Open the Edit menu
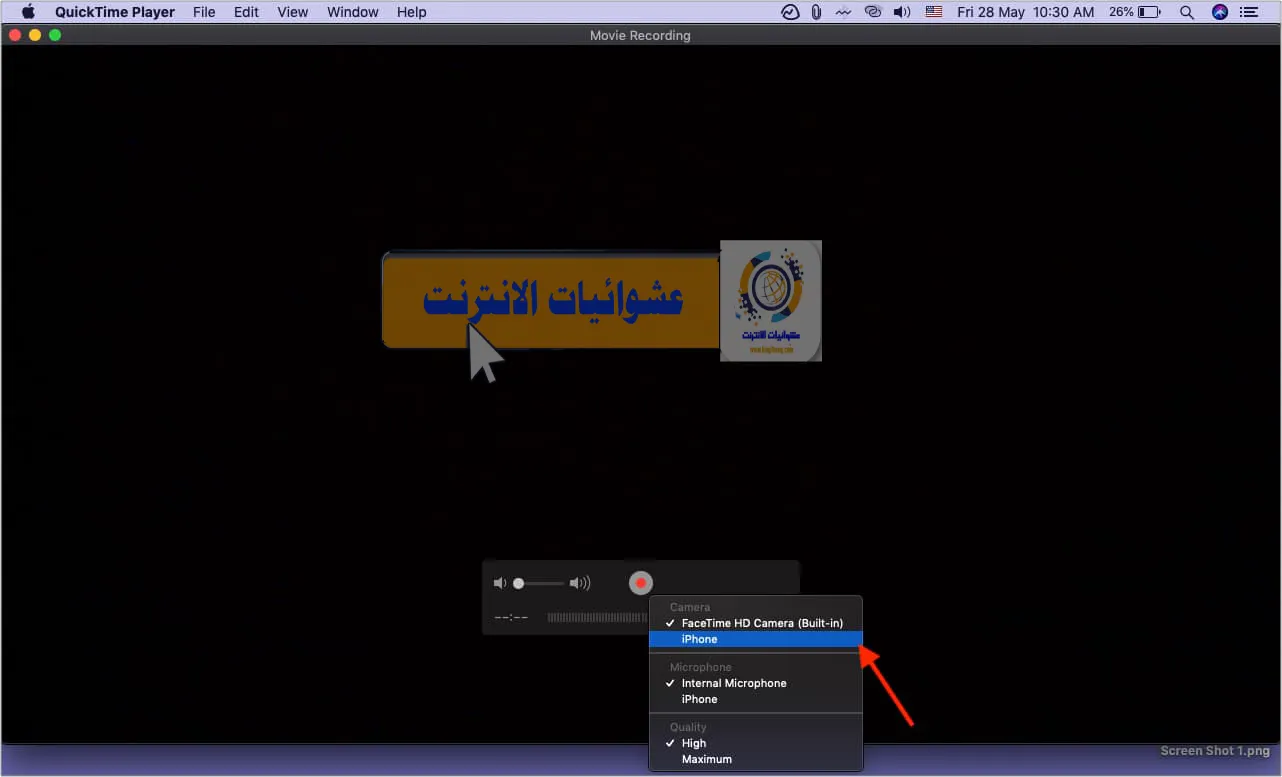Viewport: 1282px width, 777px height. (x=246, y=12)
